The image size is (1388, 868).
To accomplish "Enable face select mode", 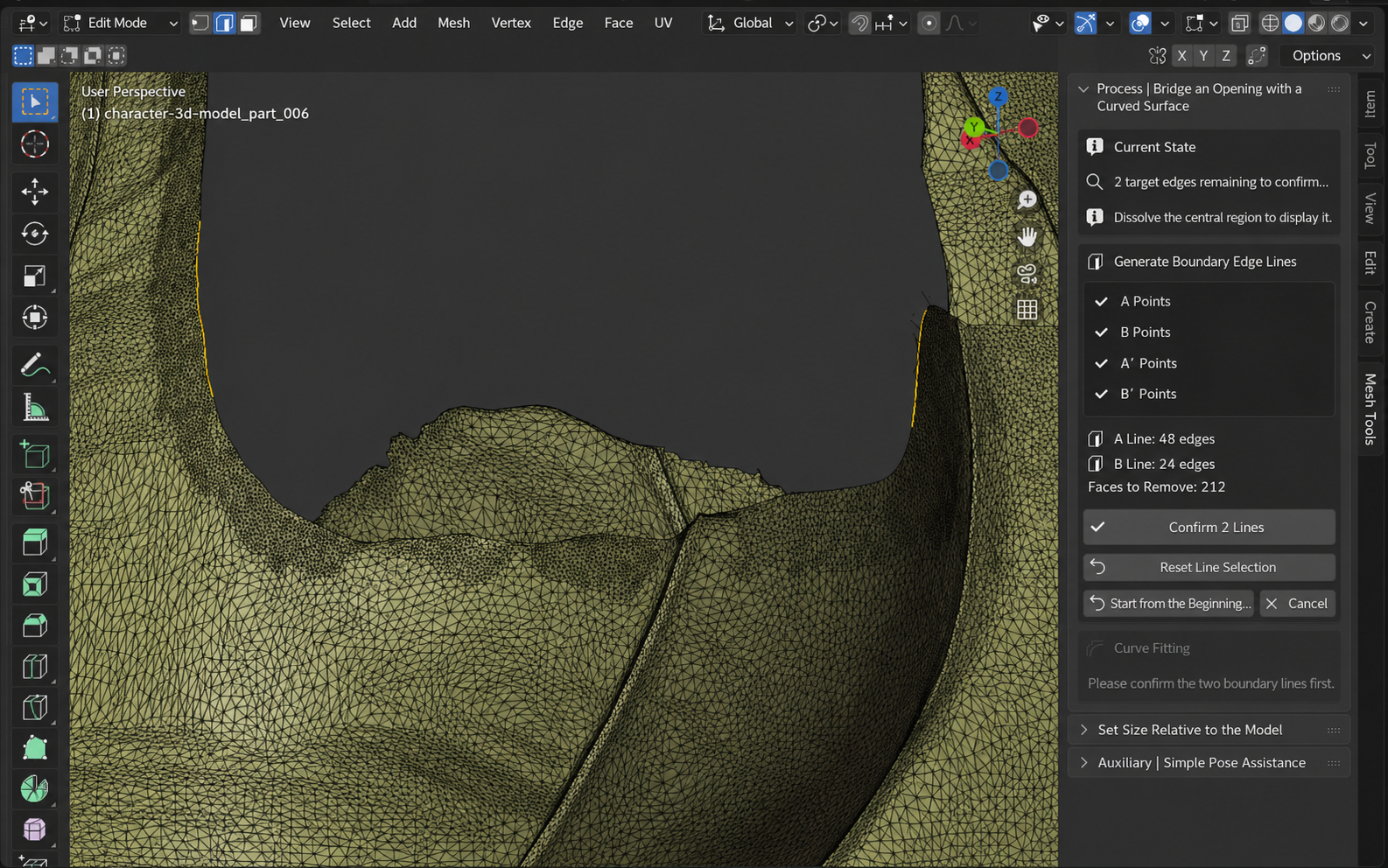I will coord(249,23).
